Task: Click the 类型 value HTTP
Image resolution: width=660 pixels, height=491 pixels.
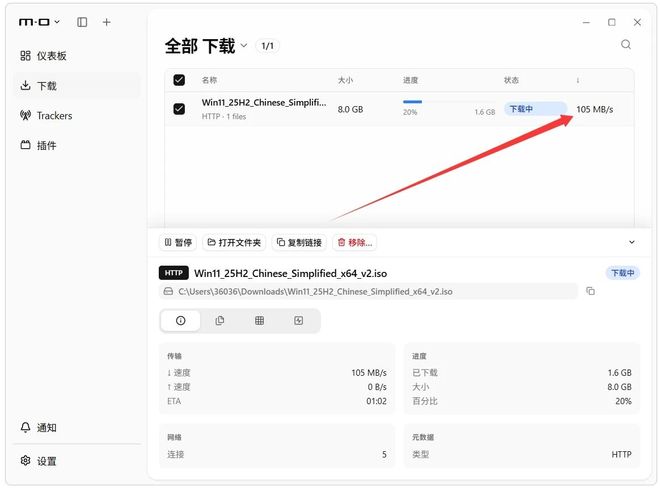Action: [621, 454]
